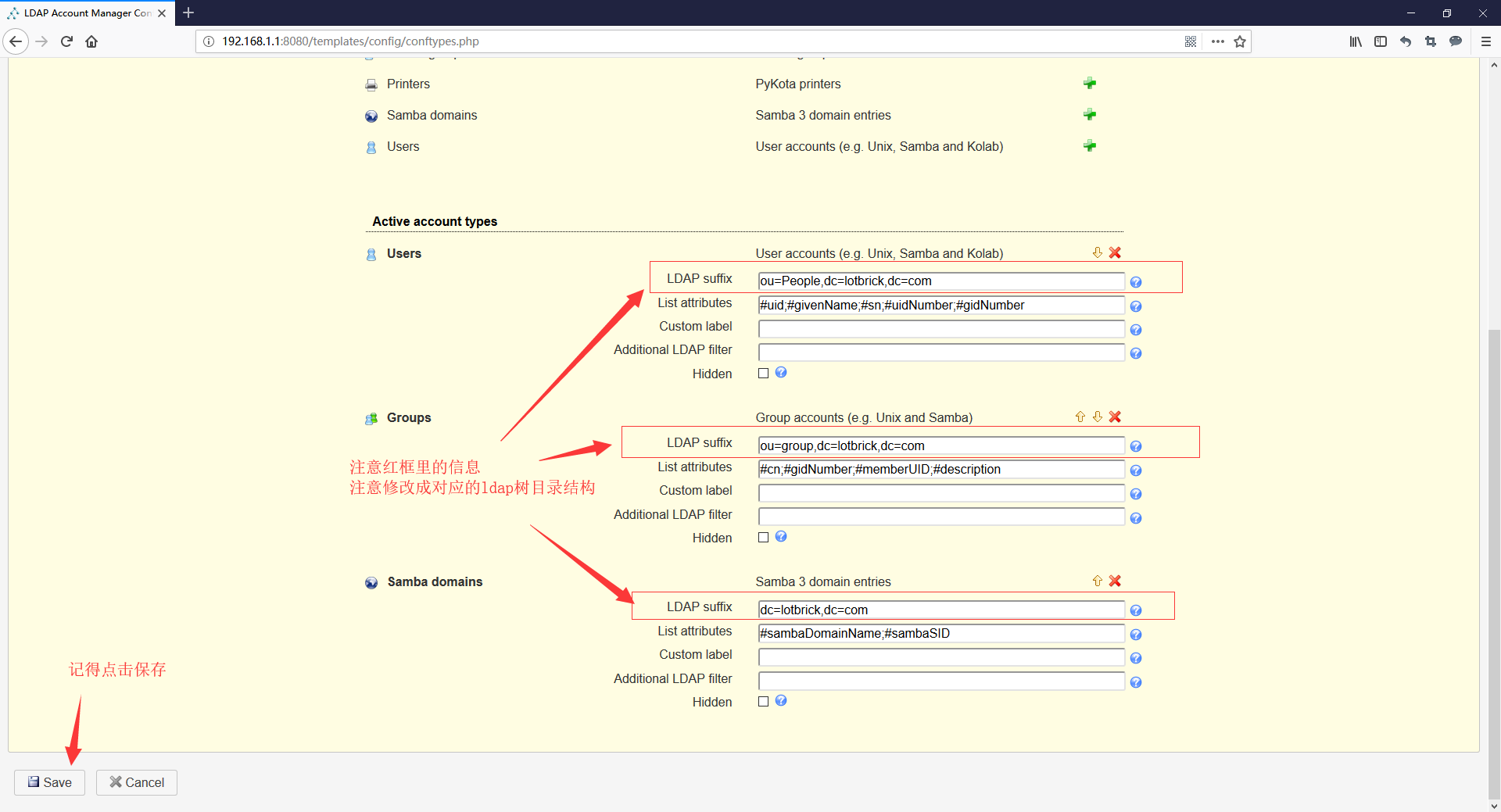This screenshot has height=812, width=1501.
Task: Save the account types configuration
Action: pyautogui.click(x=49, y=782)
